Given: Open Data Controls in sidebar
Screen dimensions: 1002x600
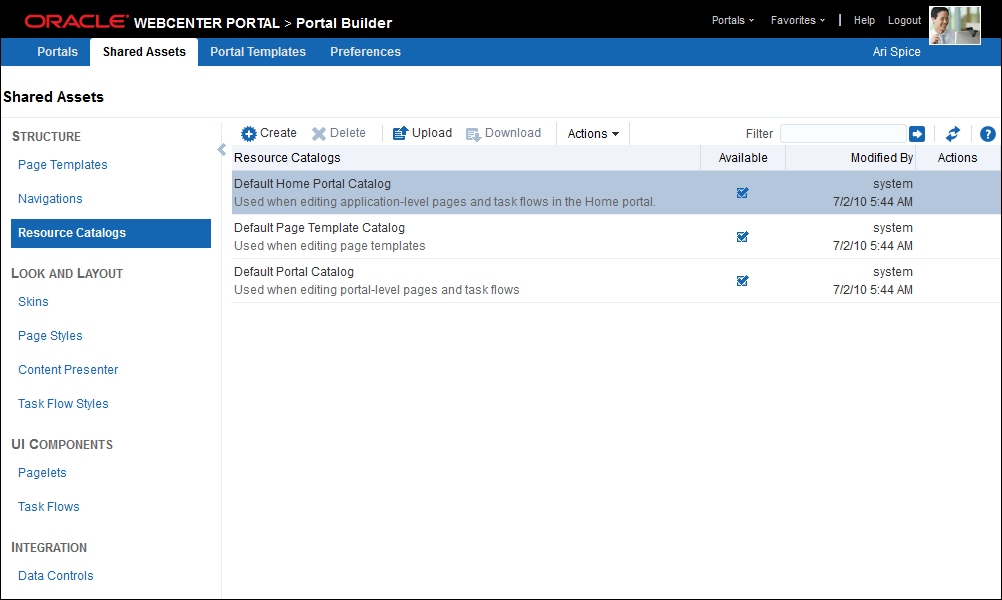Looking at the screenshot, I should (x=56, y=576).
